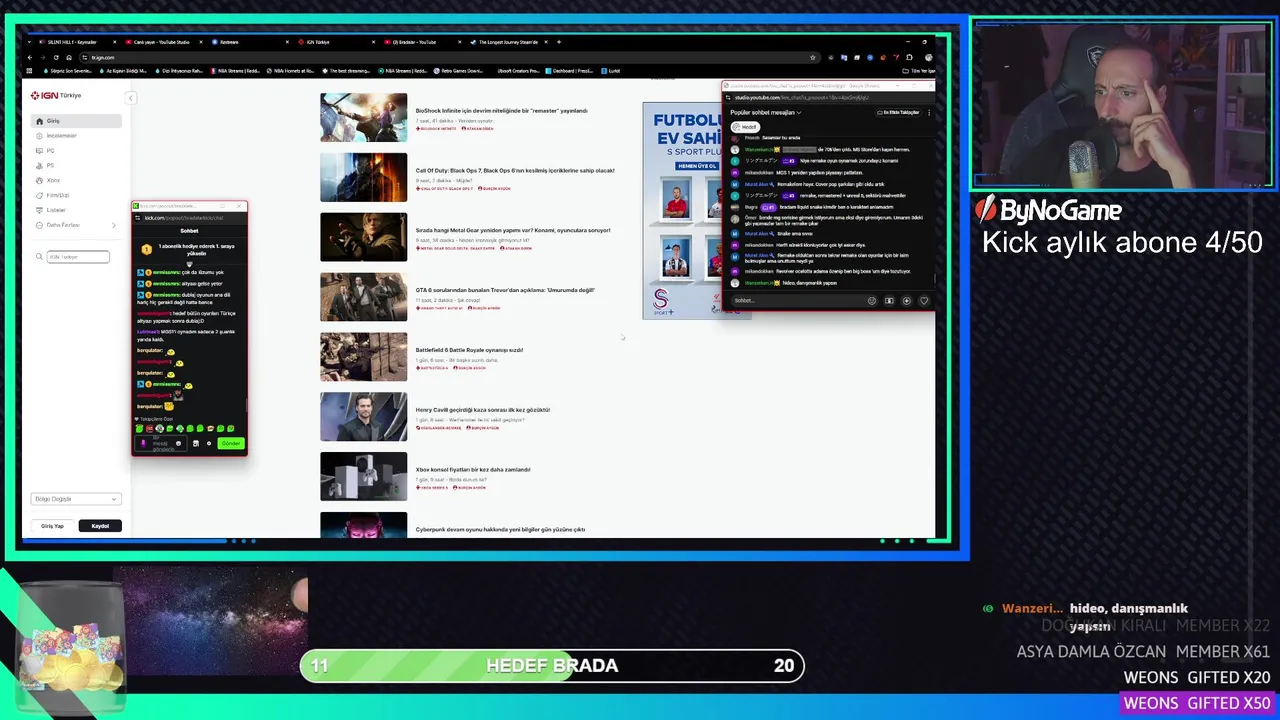Open the Xbox konsol fiyatları headline
The image size is (1280, 720).
click(x=473, y=470)
